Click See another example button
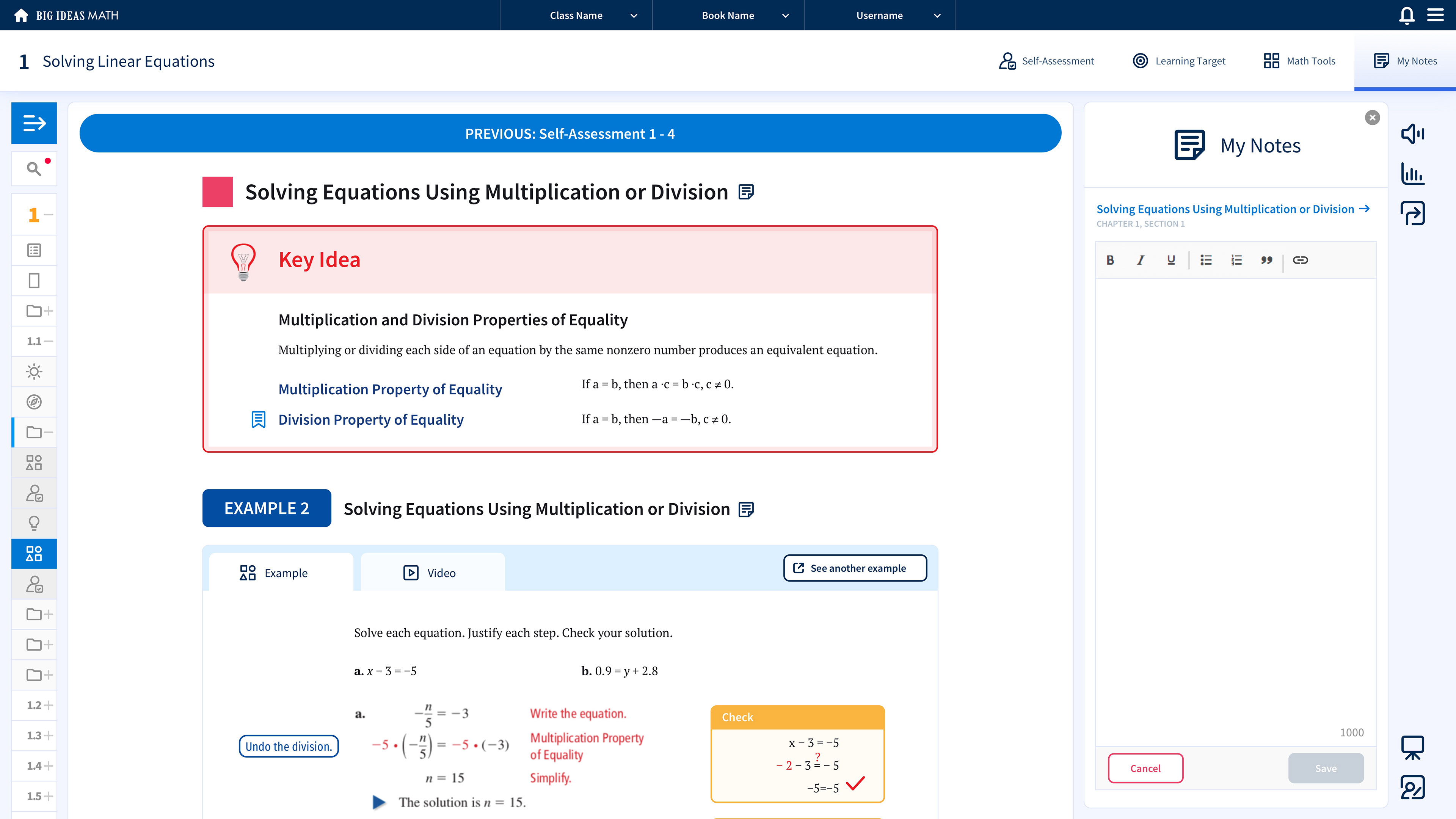Viewport: 1456px width, 819px height. tap(855, 568)
